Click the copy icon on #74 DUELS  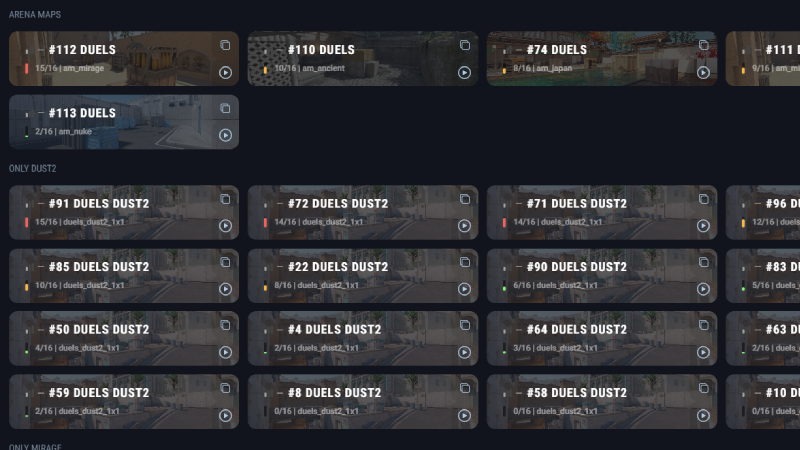tap(704, 45)
